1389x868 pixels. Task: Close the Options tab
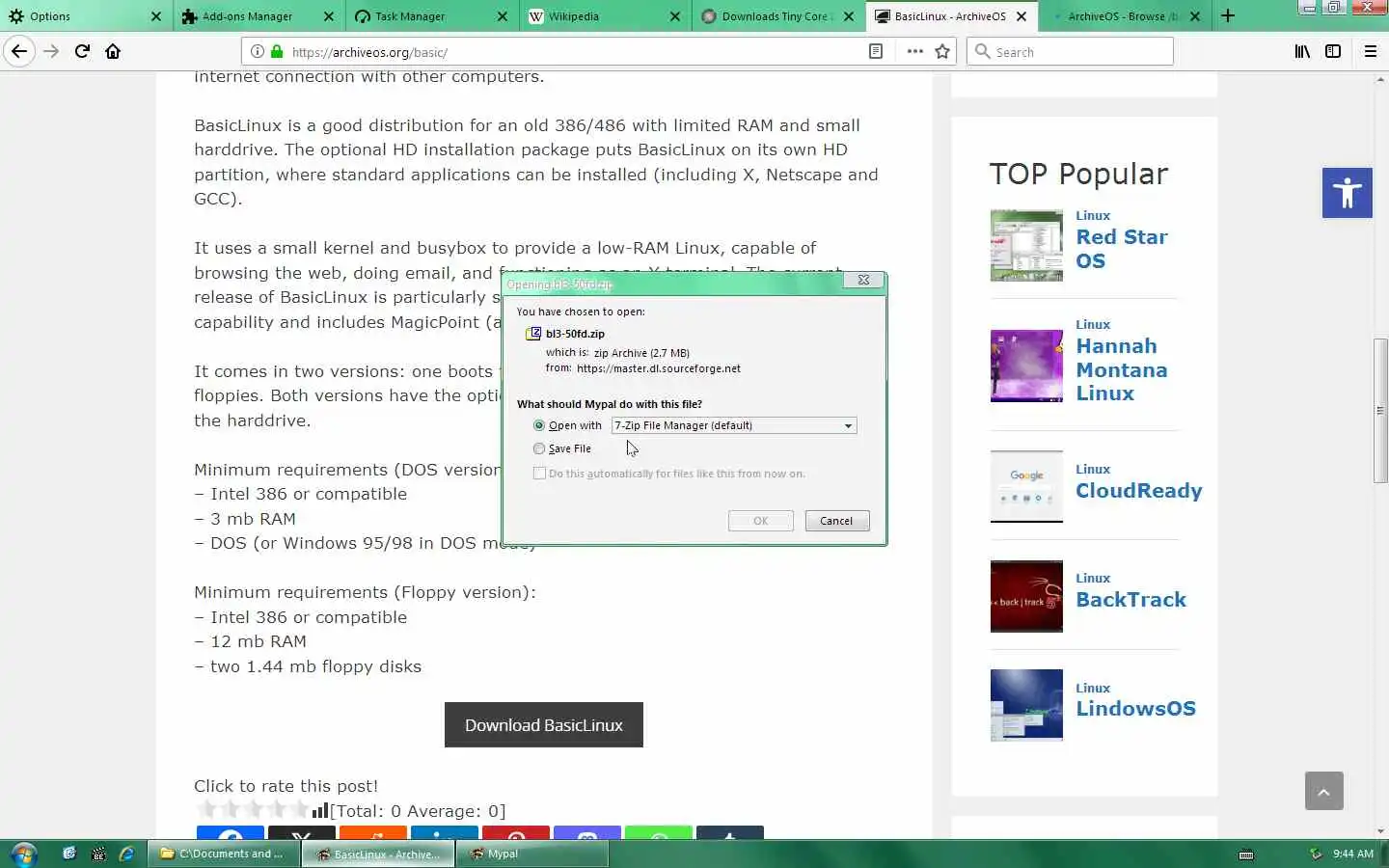pos(156,16)
